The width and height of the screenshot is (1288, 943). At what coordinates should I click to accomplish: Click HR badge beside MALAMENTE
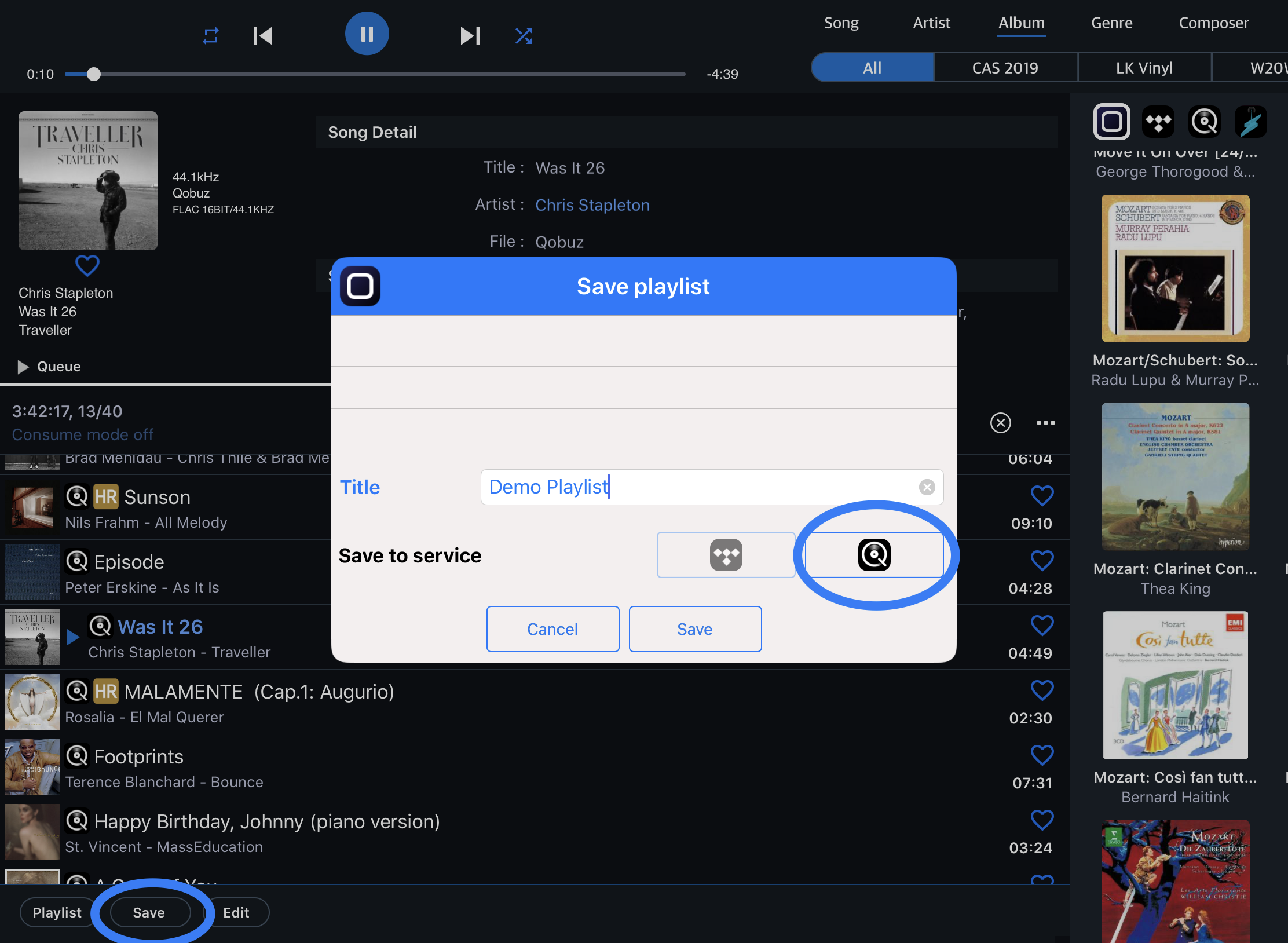(x=106, y=691)
